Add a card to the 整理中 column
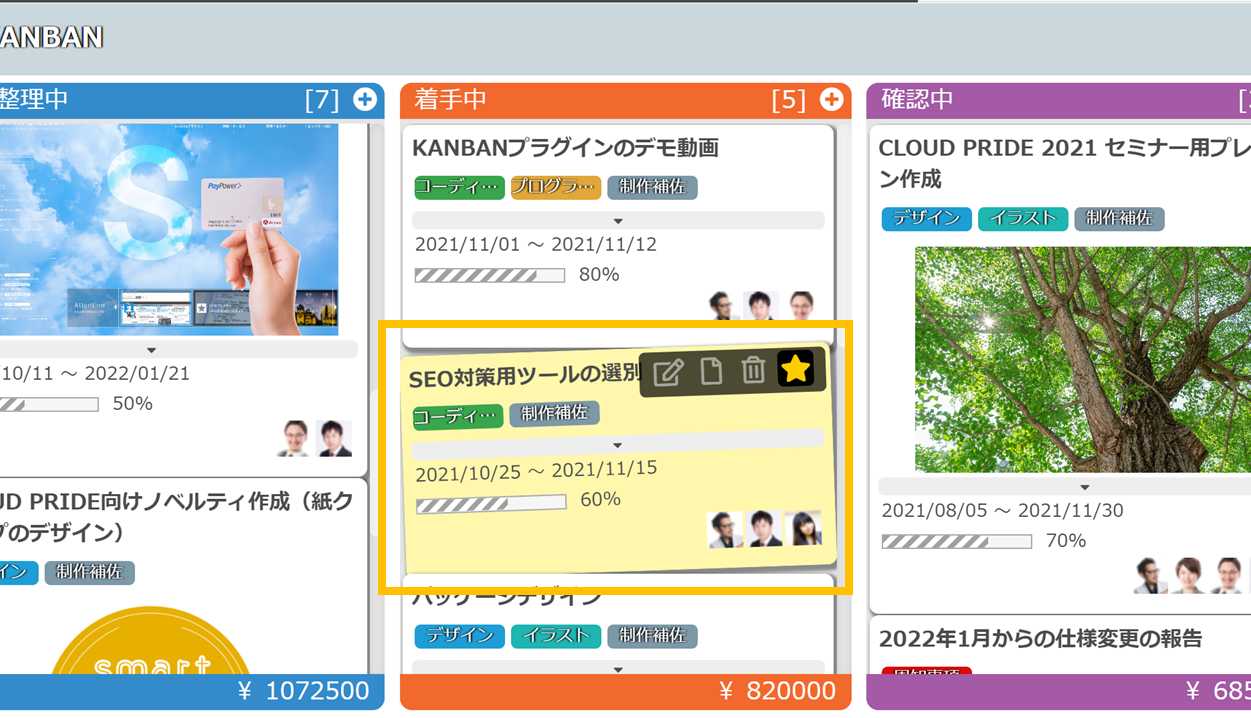 365,99
